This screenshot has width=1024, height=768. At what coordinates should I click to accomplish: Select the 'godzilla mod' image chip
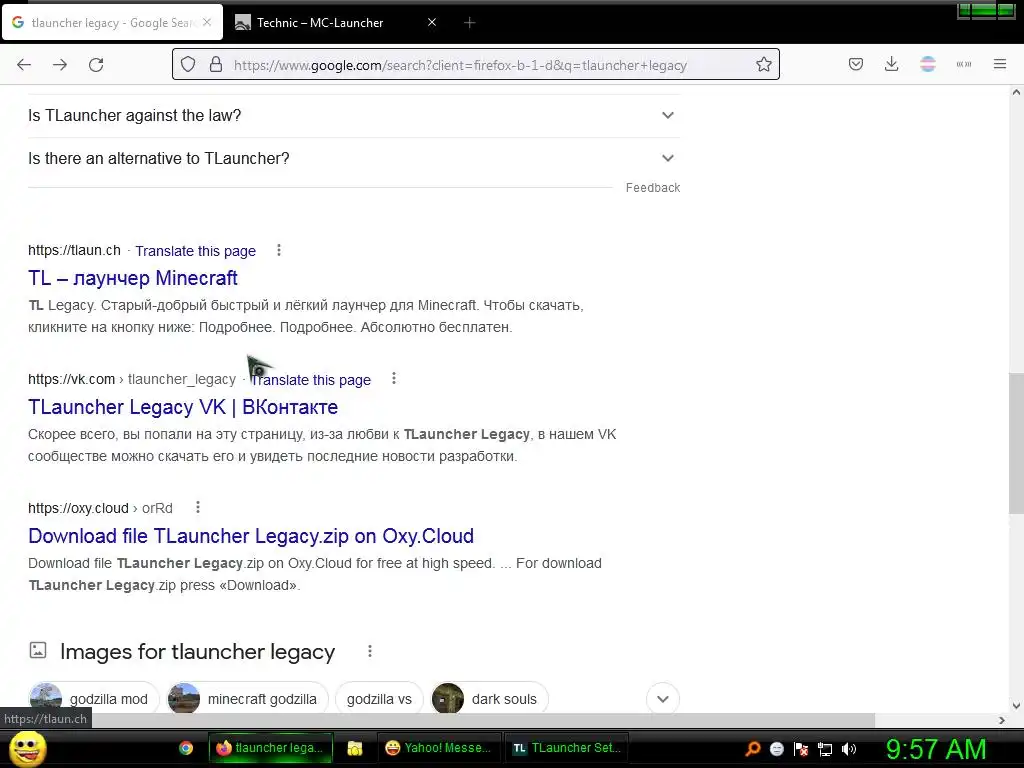tap(93, 699)
